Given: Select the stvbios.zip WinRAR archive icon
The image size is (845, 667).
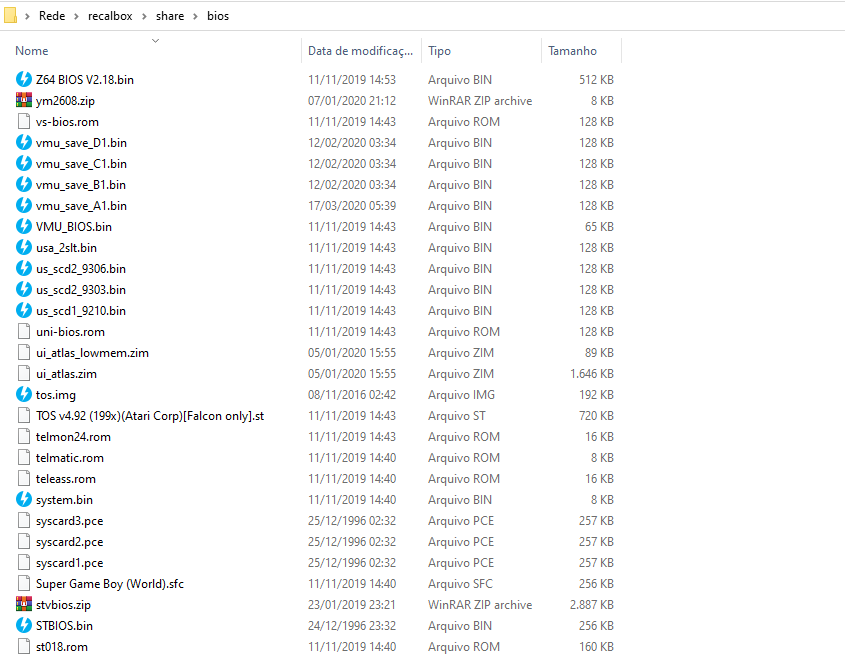Looking at the screenshot, I should click(24, 605).
